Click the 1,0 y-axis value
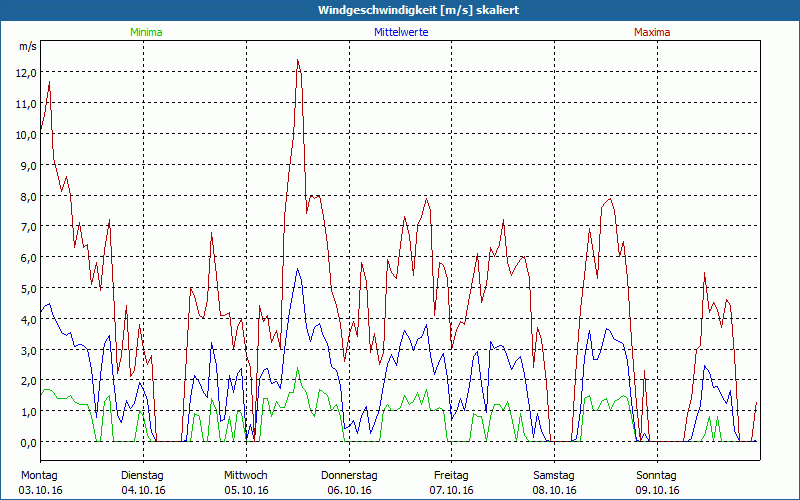 (x=29, y=412)
